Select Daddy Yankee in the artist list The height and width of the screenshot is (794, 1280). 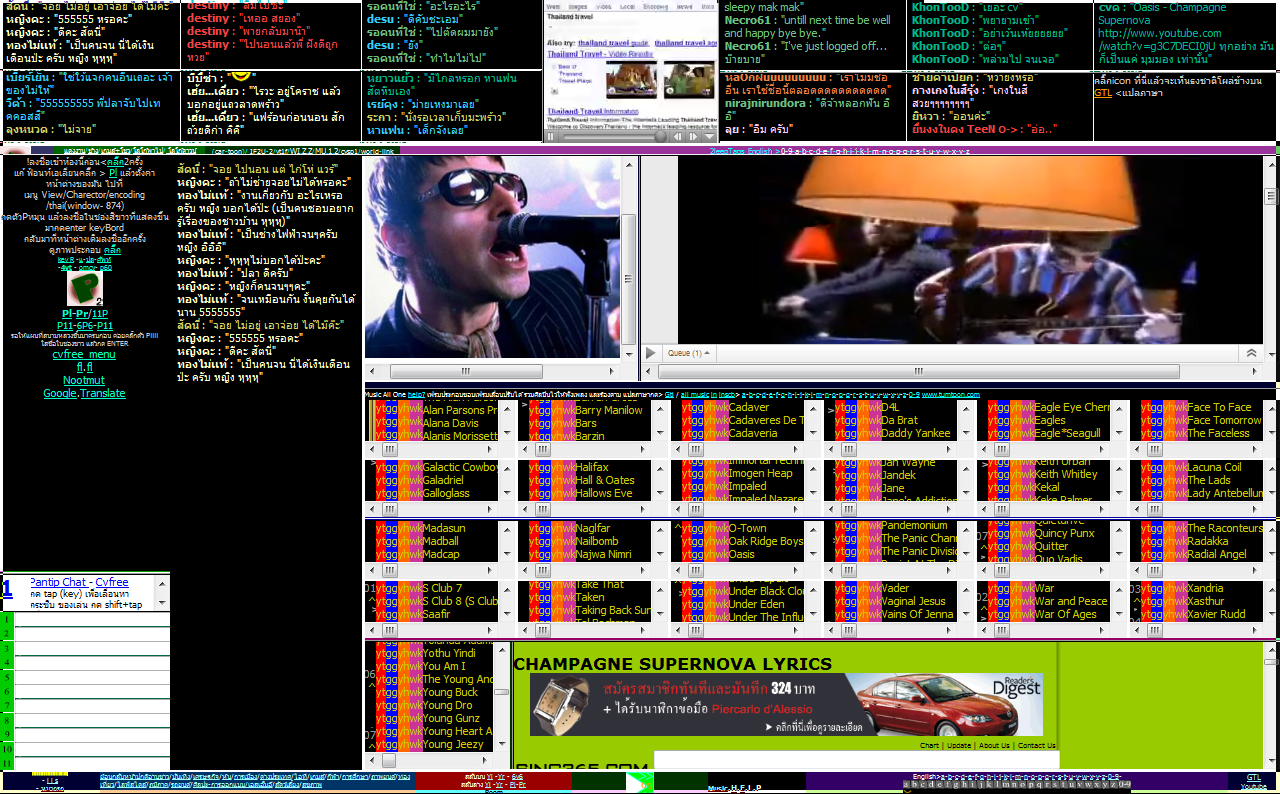[x=916, y=433]
